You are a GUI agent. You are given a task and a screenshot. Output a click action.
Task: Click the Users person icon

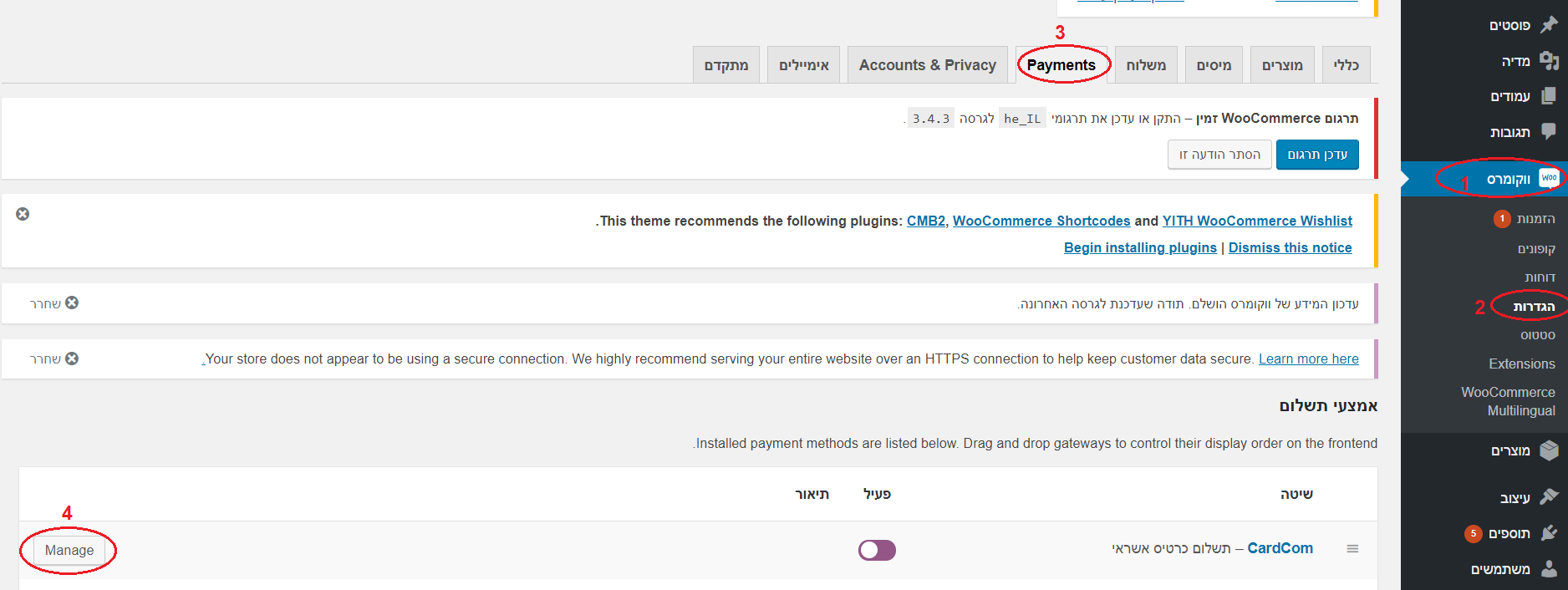click(x=1549, y=568)
